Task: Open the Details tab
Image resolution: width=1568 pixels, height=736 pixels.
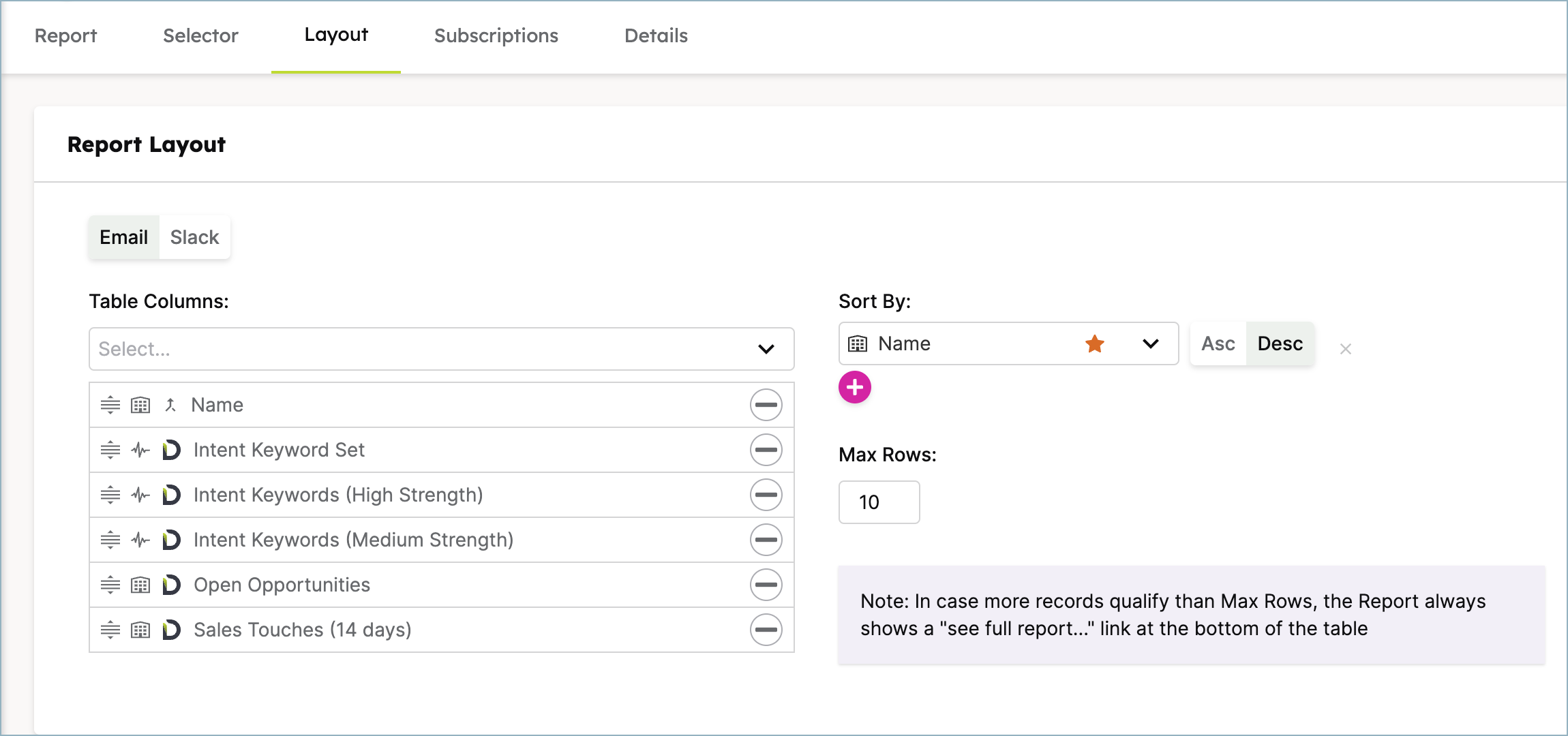Action: pos(655,35)
